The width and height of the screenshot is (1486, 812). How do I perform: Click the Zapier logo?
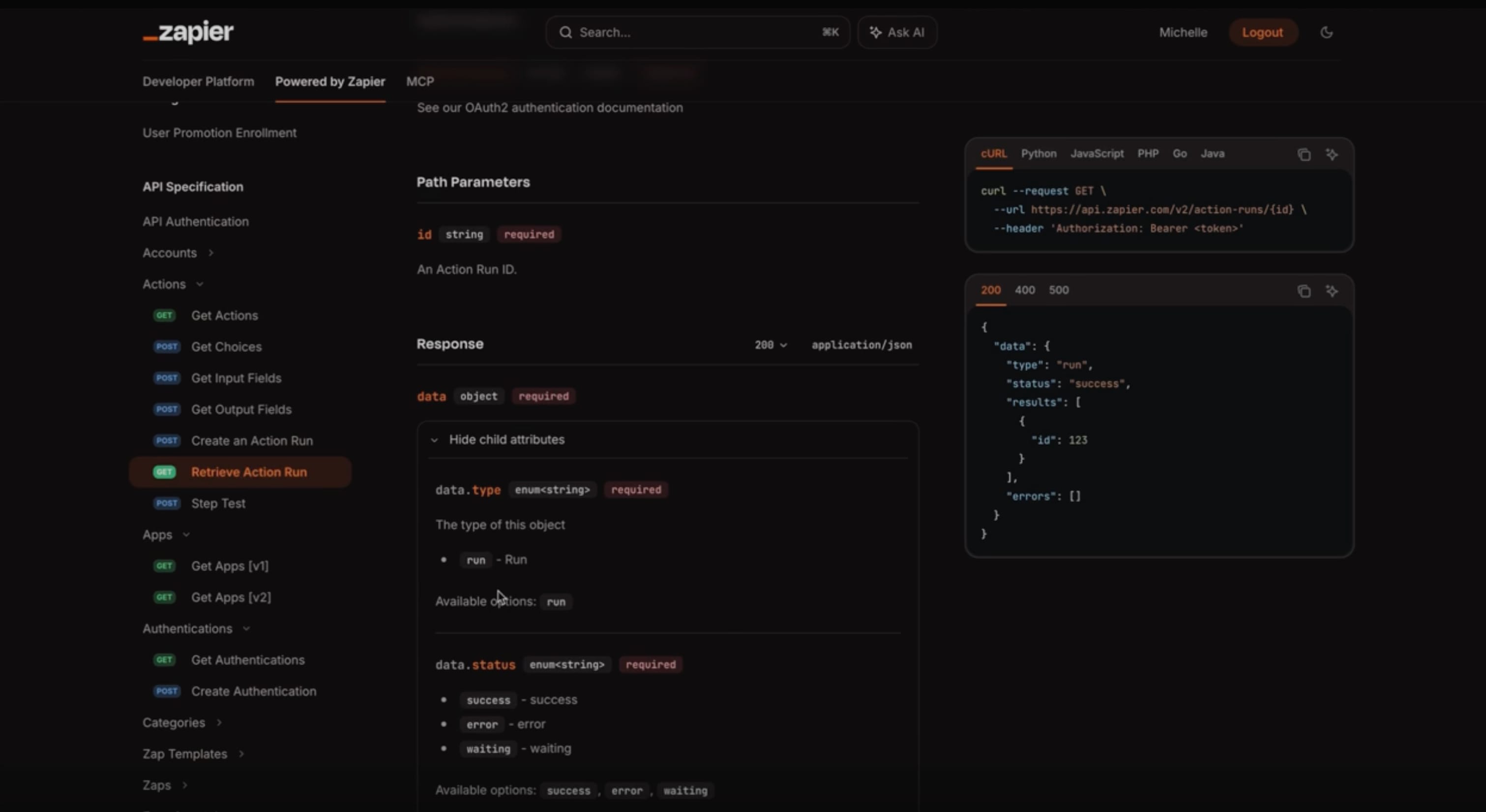point(188,32)
